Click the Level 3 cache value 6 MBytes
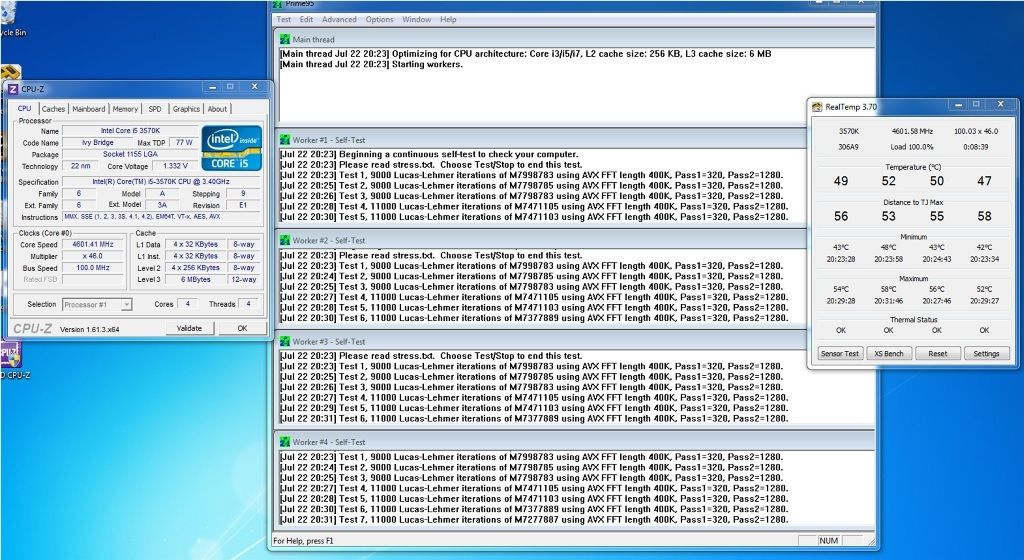1024x560 pixels. [196, 280]
